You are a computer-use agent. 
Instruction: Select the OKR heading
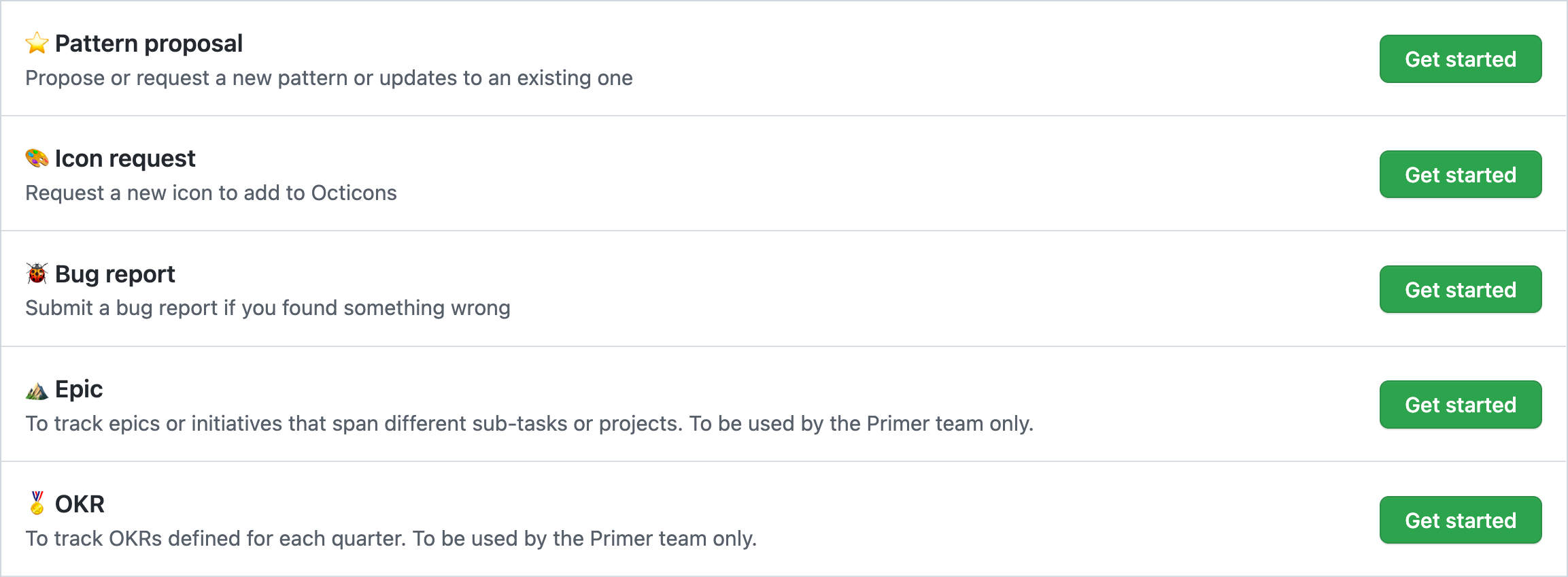80,504
